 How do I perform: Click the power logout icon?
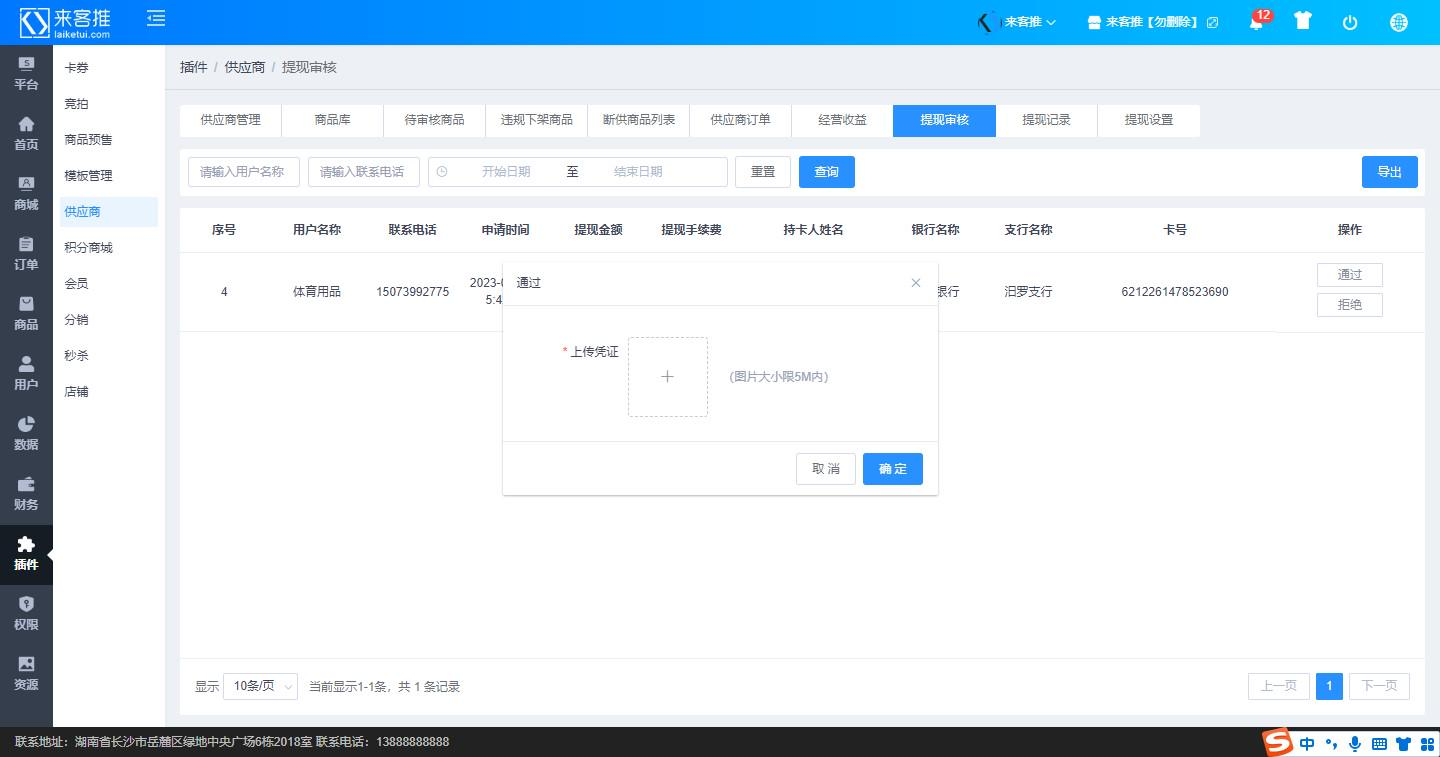pyautogui.click(x=1350, y=22)
